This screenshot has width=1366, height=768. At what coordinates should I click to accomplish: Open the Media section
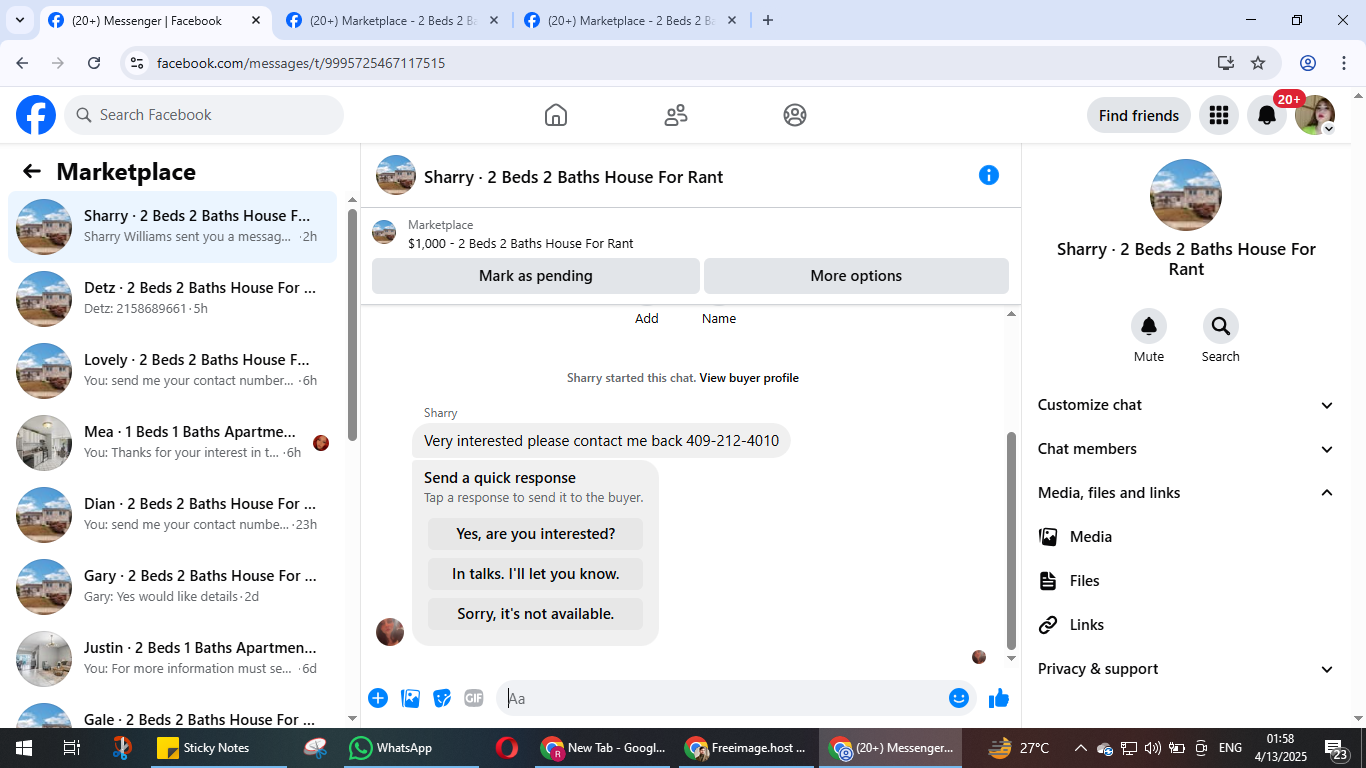click(1186, 537)
